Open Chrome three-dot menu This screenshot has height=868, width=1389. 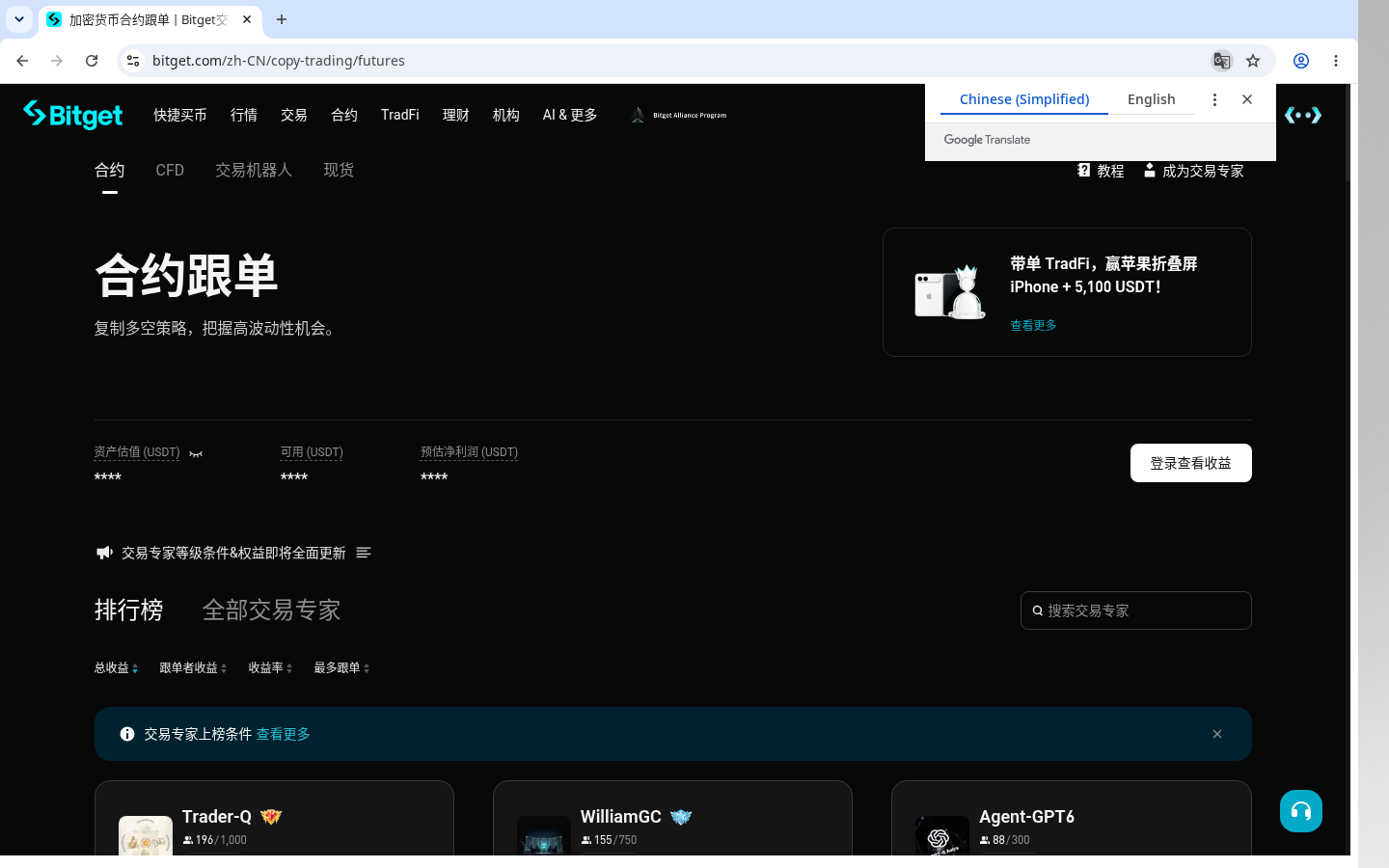[1336, 61]
